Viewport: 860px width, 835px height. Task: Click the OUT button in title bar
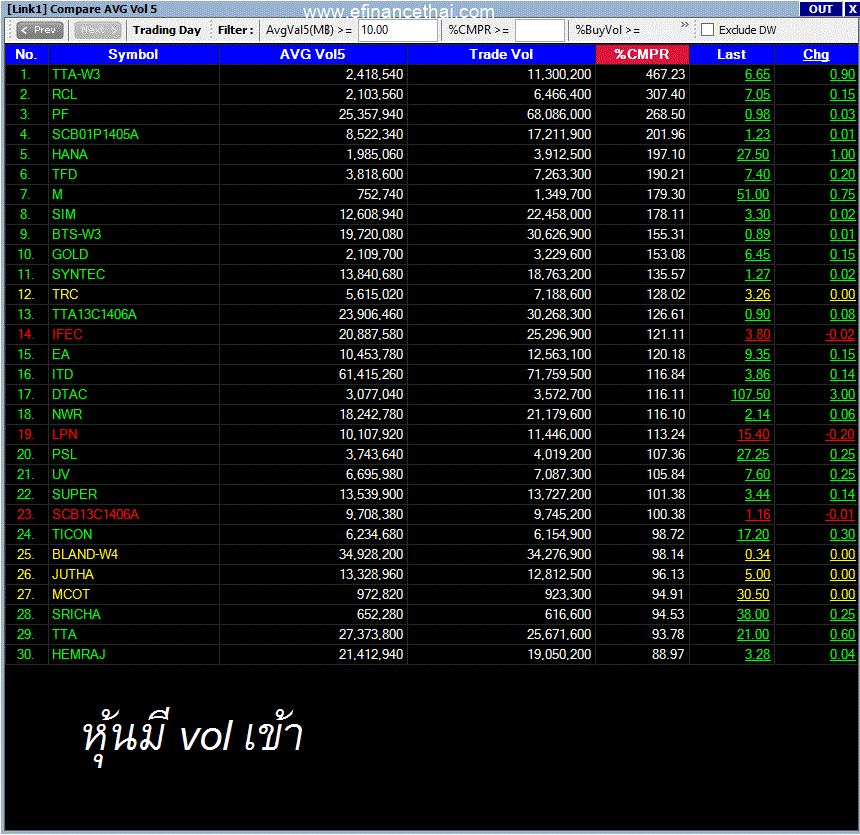[x=820, y=9]
